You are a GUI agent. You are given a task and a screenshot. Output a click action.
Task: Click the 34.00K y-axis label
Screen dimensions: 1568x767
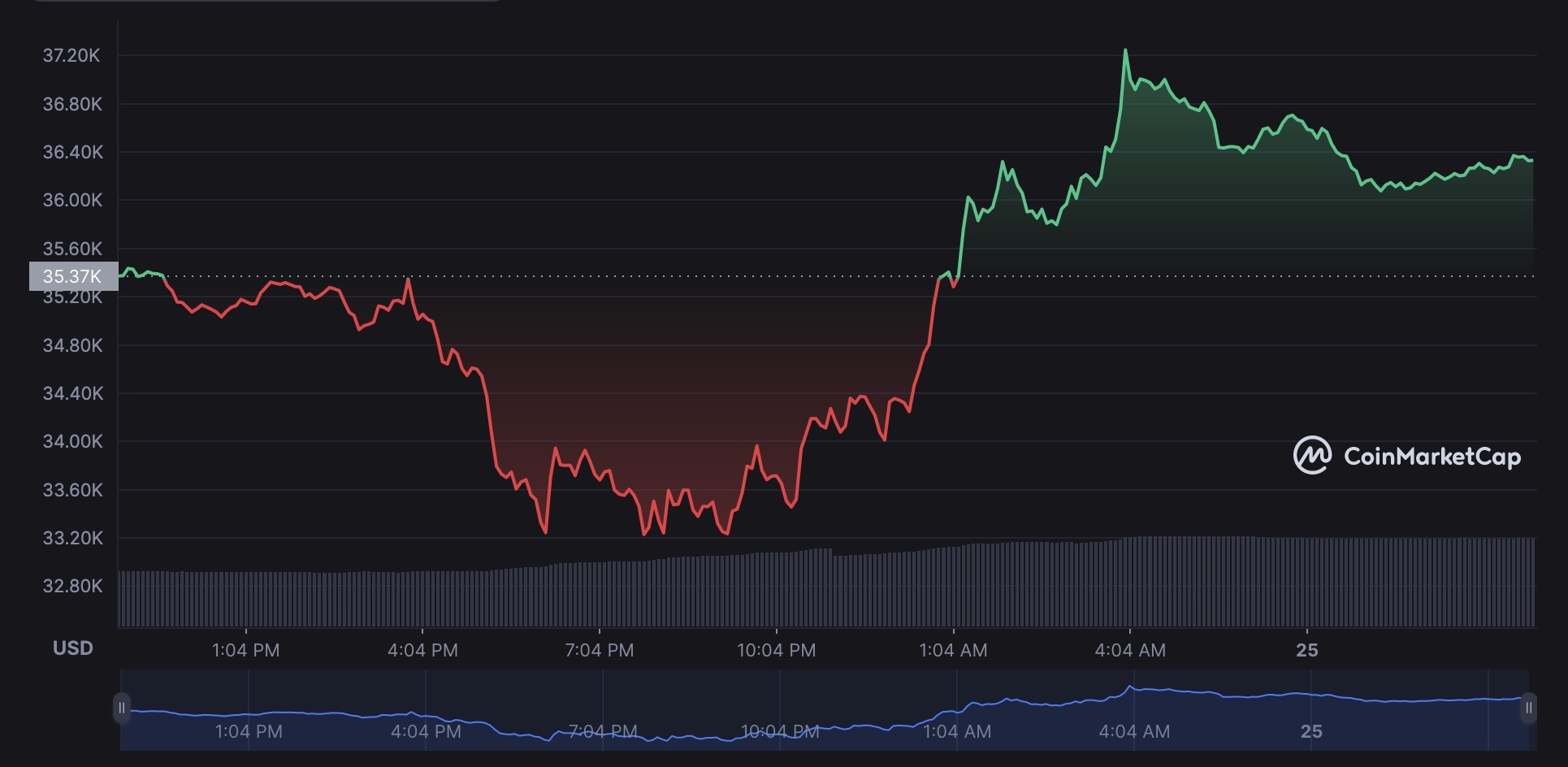pyautogui.click(x=72, y=441)
